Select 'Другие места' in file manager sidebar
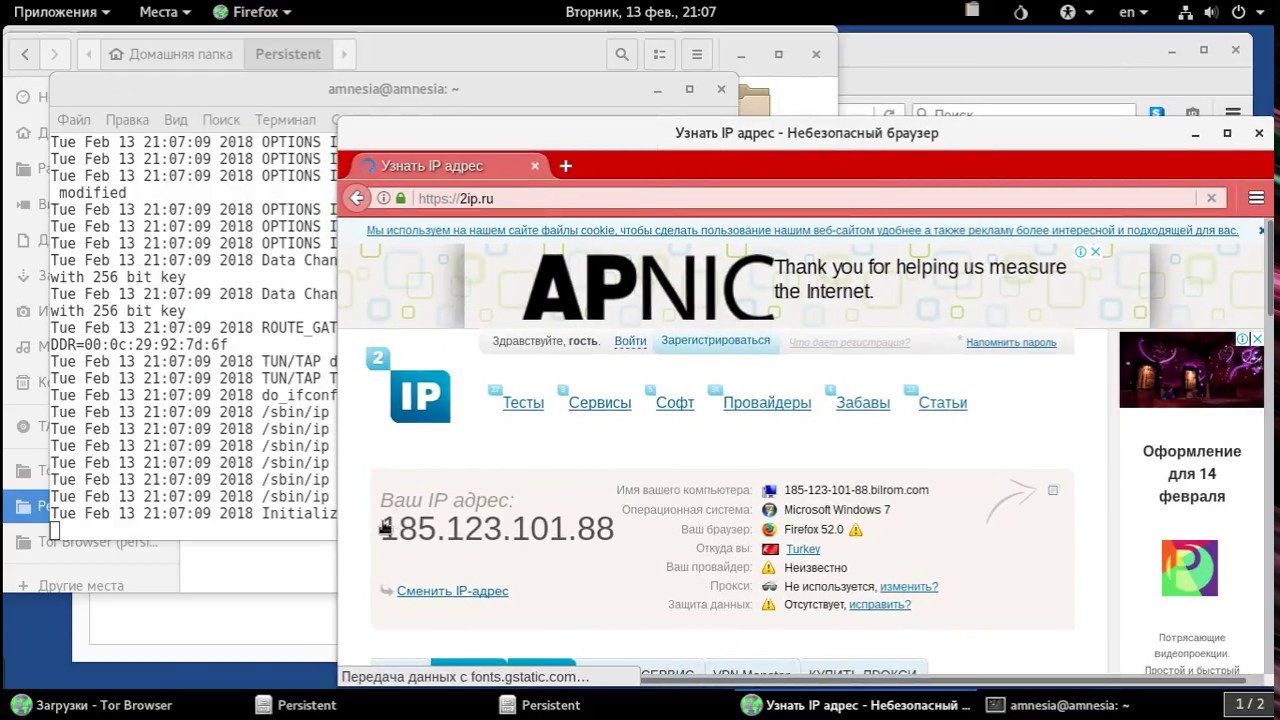This screenshot has height=720, width=1280. coord(81,586)
